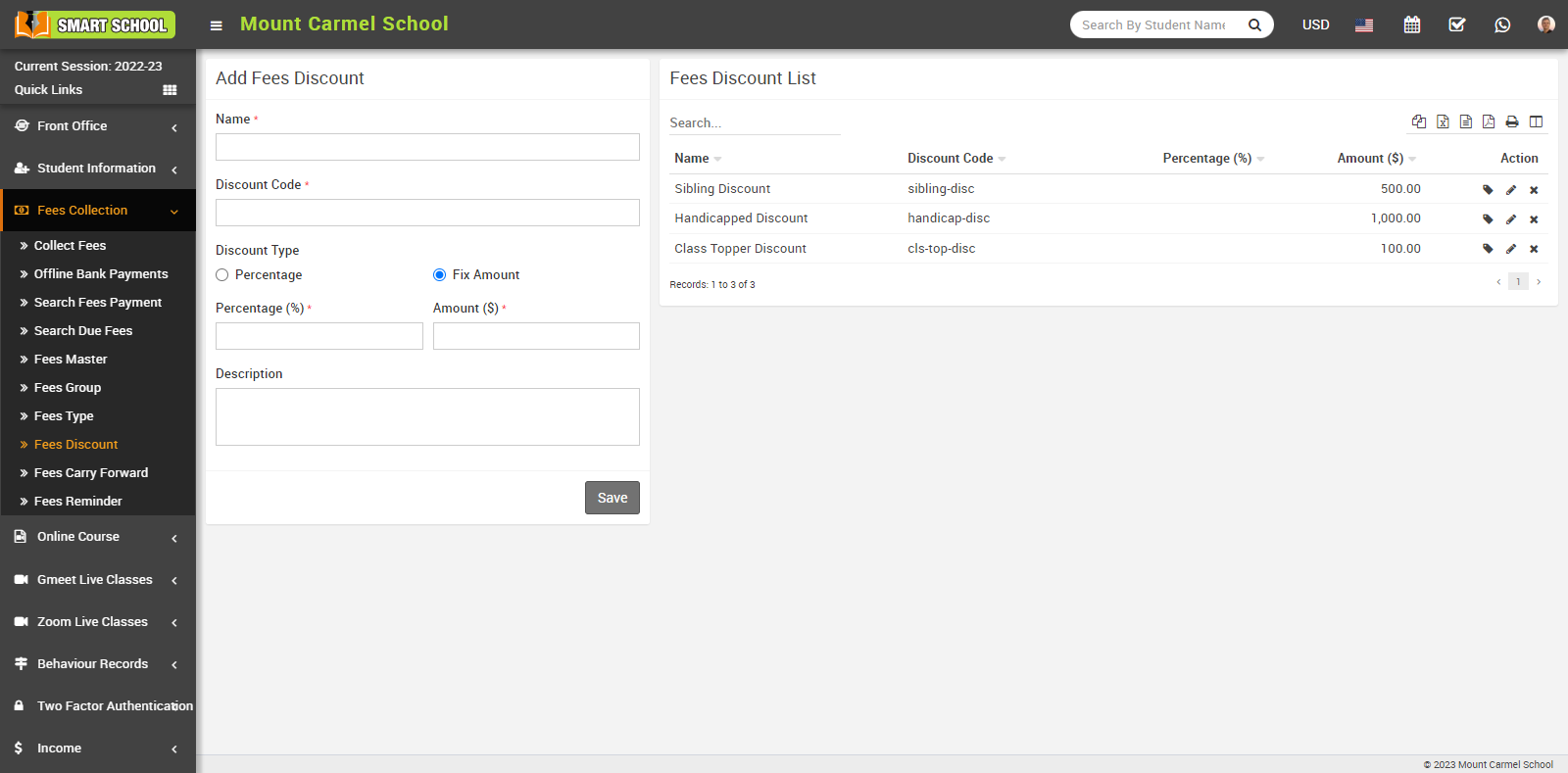Click the Save button

point(612,498)
